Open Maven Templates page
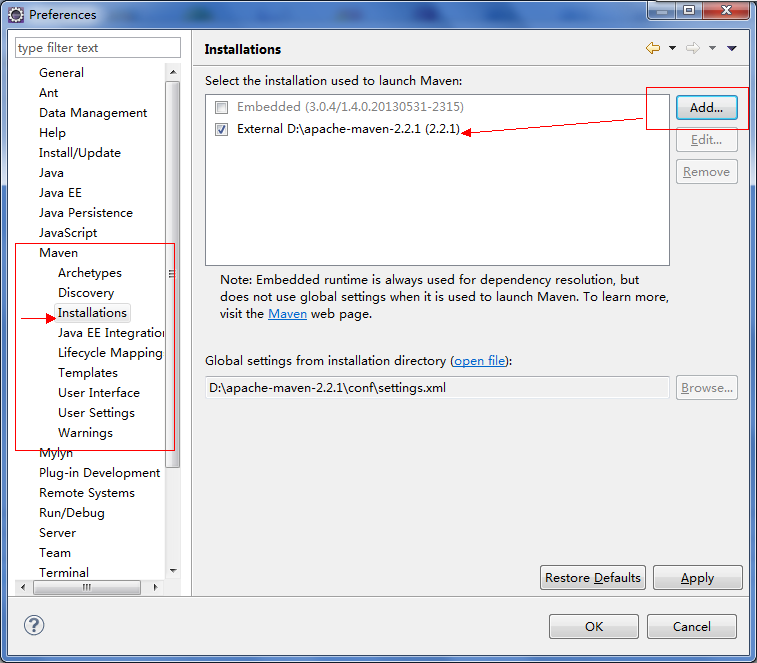This screenshot has width=757, height=663. 88,373
